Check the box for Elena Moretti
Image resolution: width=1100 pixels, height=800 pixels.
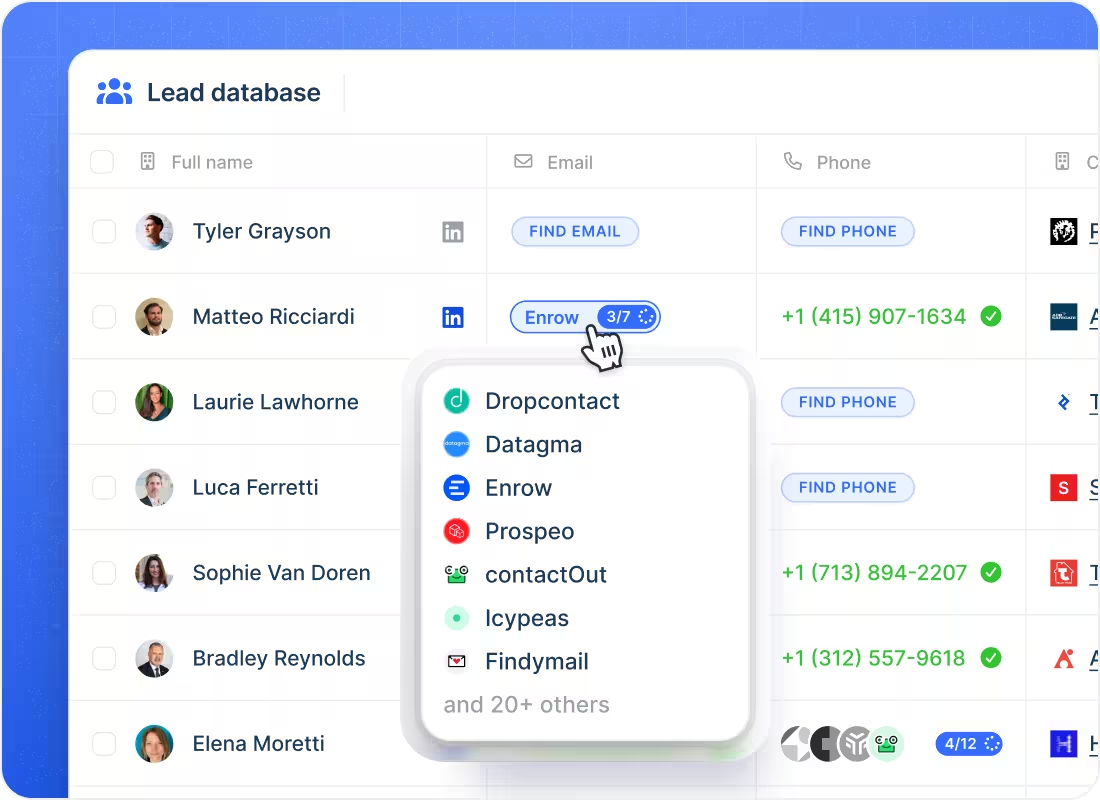104,744
